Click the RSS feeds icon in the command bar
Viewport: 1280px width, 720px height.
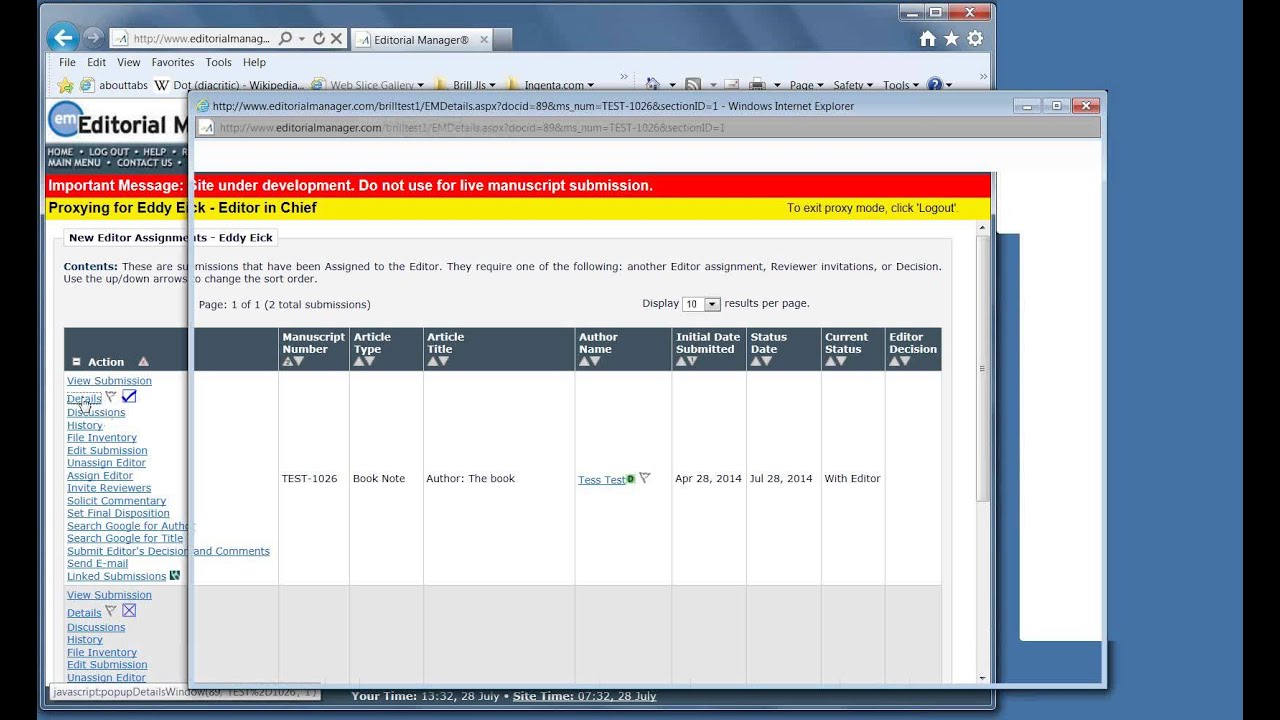692,85
